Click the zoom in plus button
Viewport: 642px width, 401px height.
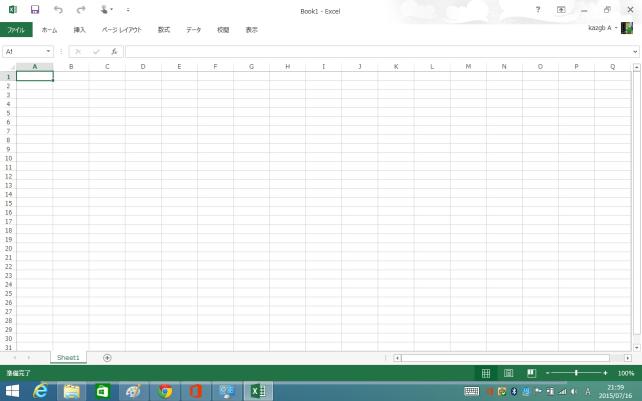605,373
